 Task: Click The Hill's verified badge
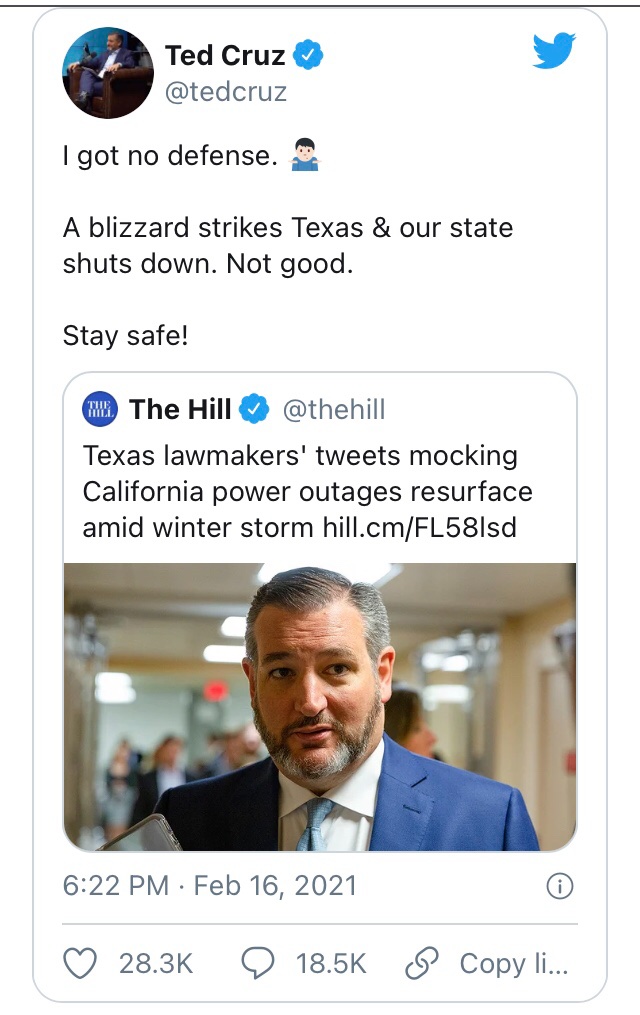pyautogui.click(x=254, y=409)
